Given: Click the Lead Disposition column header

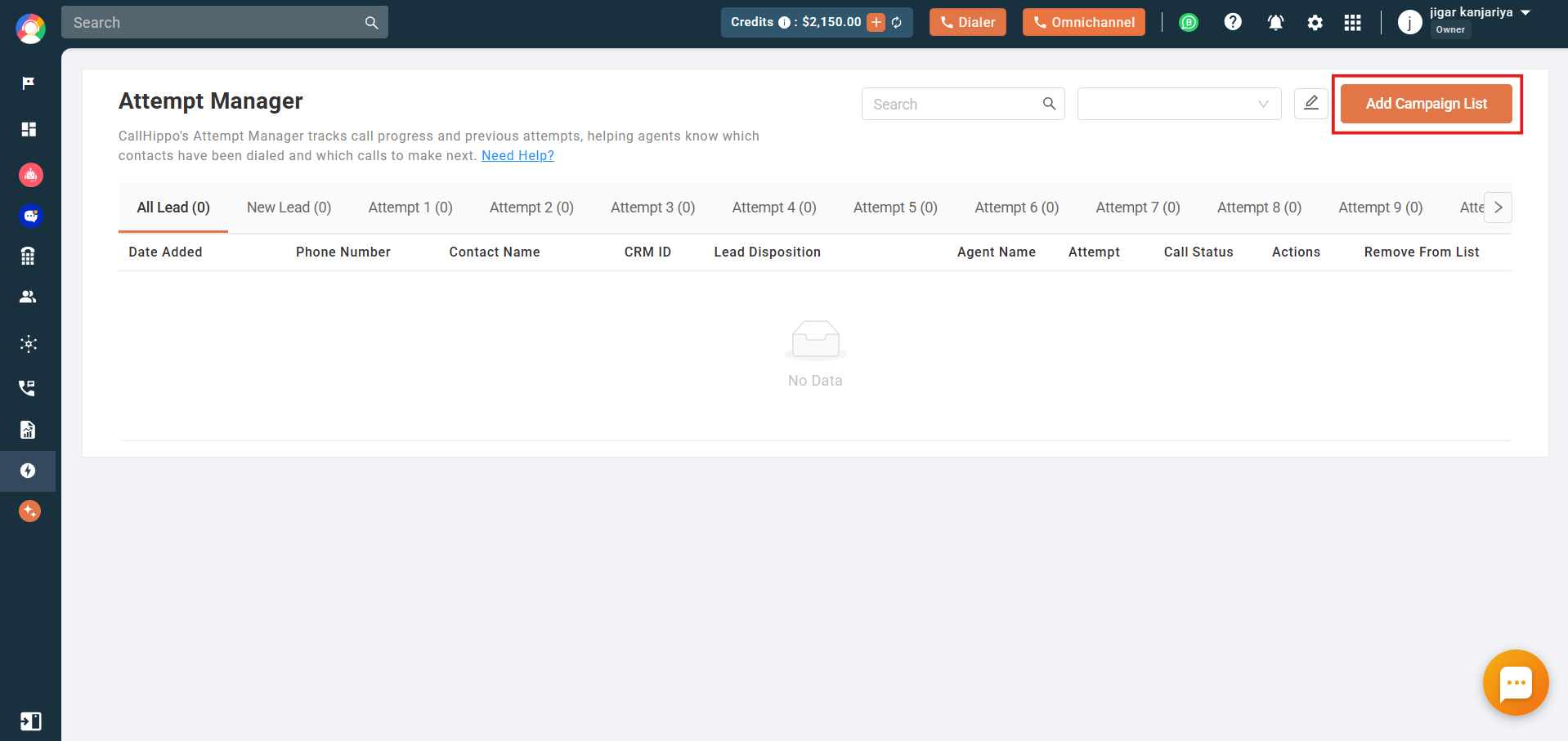Looking at the screenshot, I should tap(767, 252).
